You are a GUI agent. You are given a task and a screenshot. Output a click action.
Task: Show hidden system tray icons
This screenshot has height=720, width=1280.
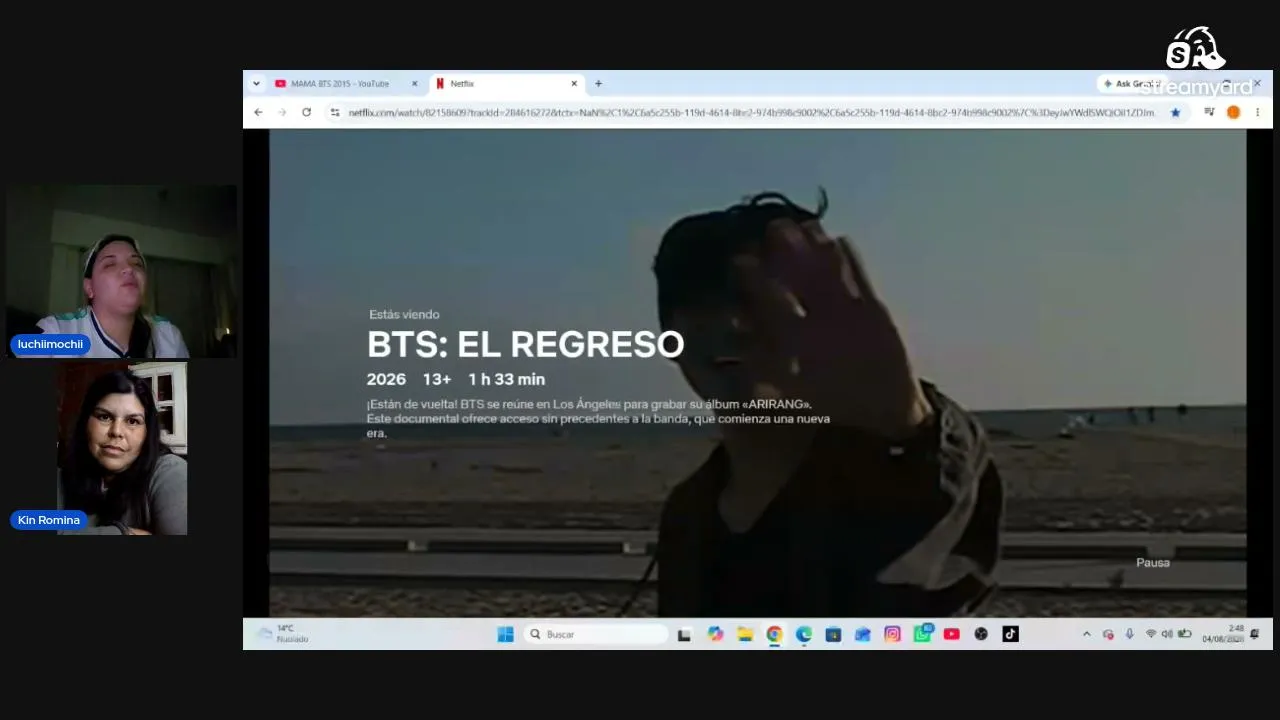[1087, 634]
